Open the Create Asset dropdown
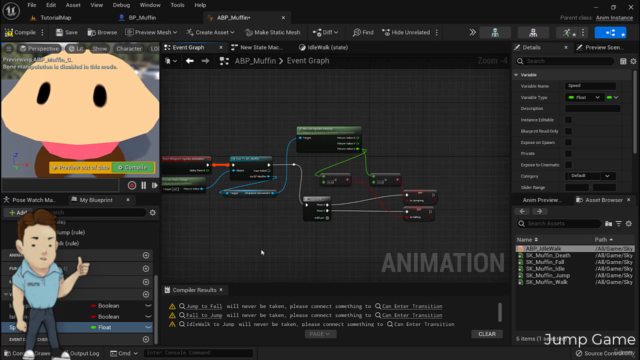640x360 pixels. (x=210, y=32)
